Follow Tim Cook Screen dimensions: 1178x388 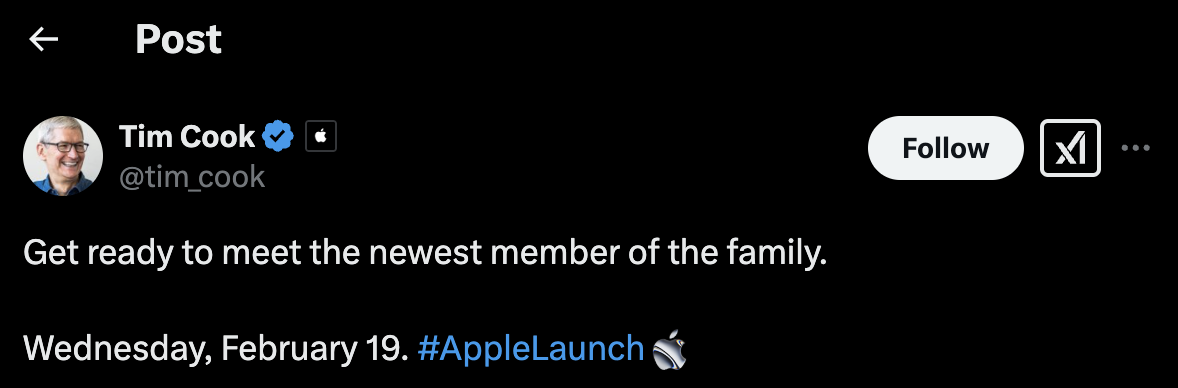click(945, 148)
